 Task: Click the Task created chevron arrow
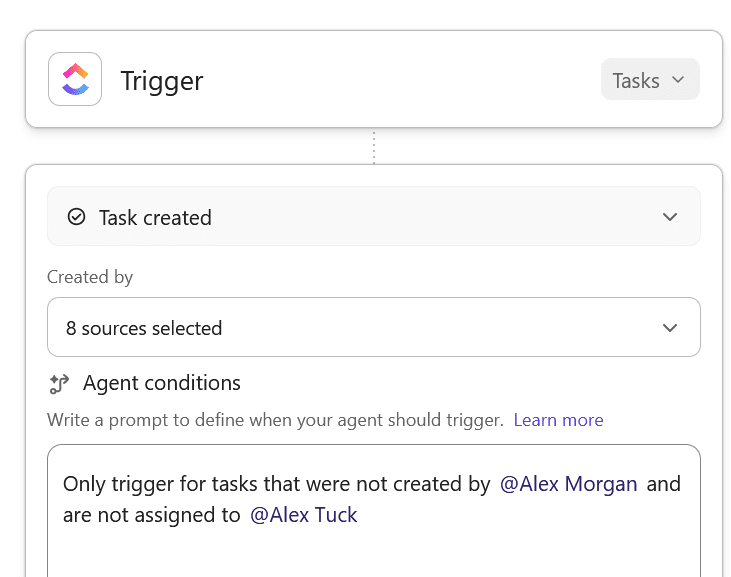coord(670,217)
